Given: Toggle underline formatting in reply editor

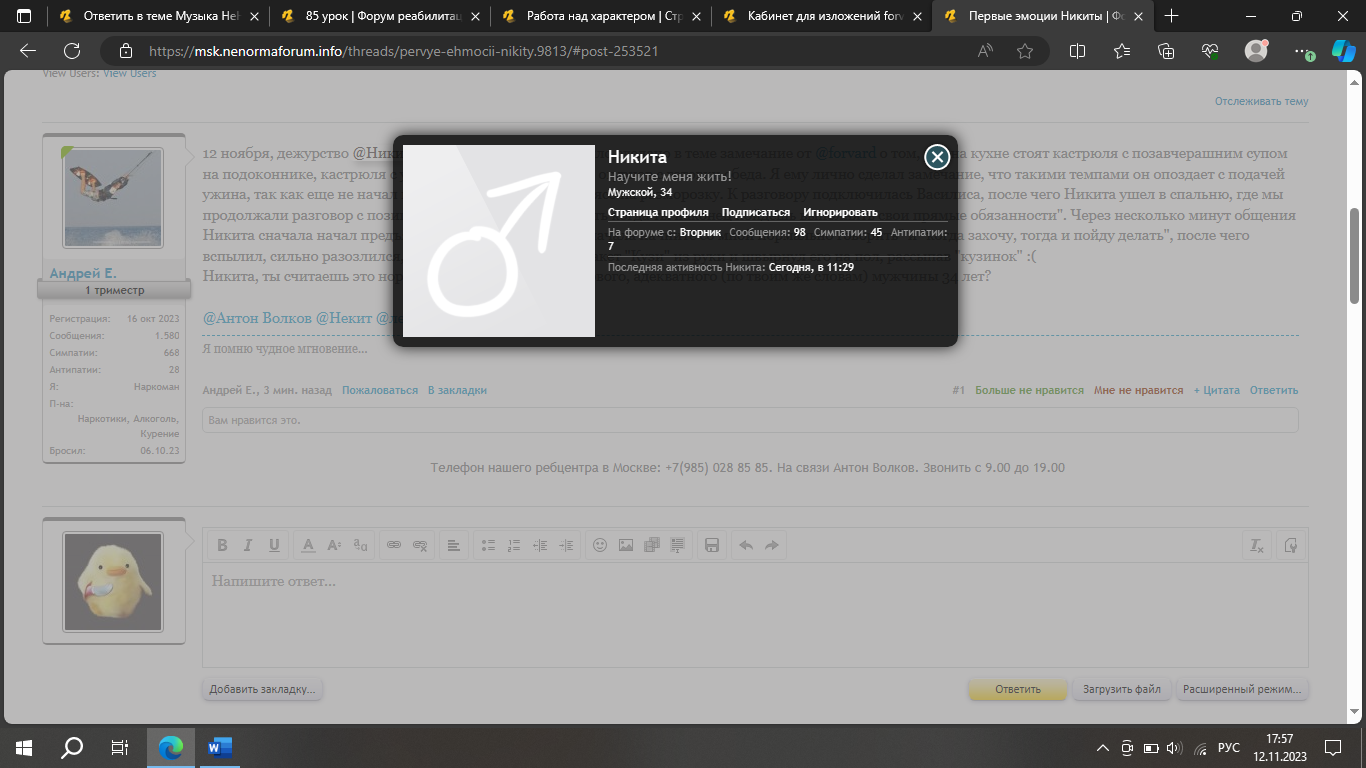Looking at the screenshot, I should pos(274,545).
